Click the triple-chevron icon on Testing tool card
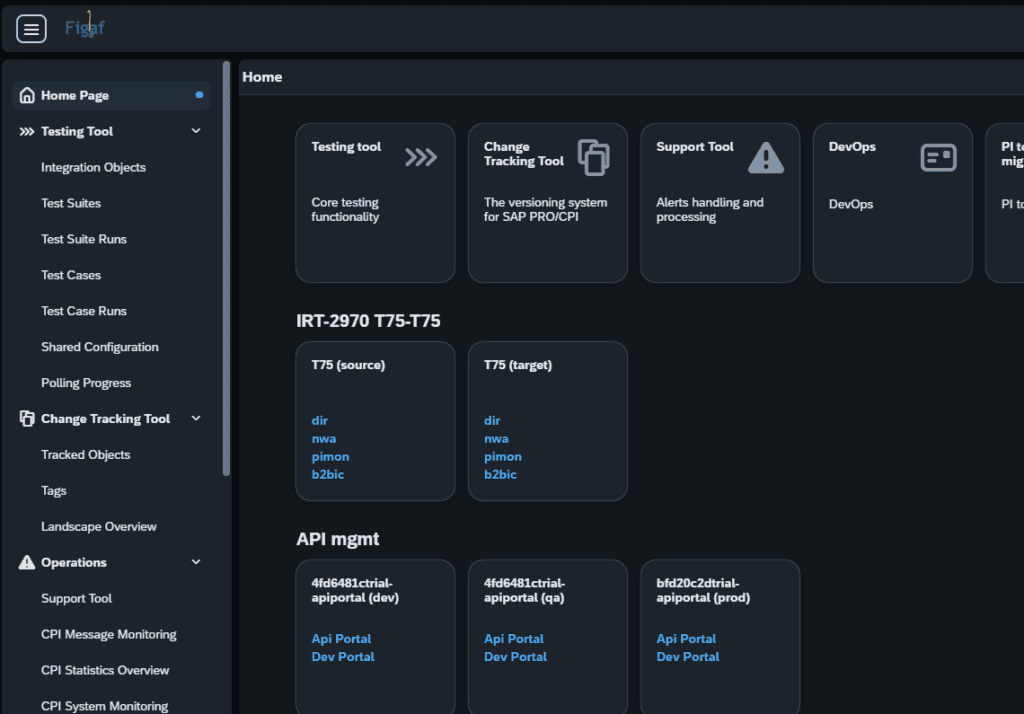Viewport: 1024px width, 714px height. (421, 157)
